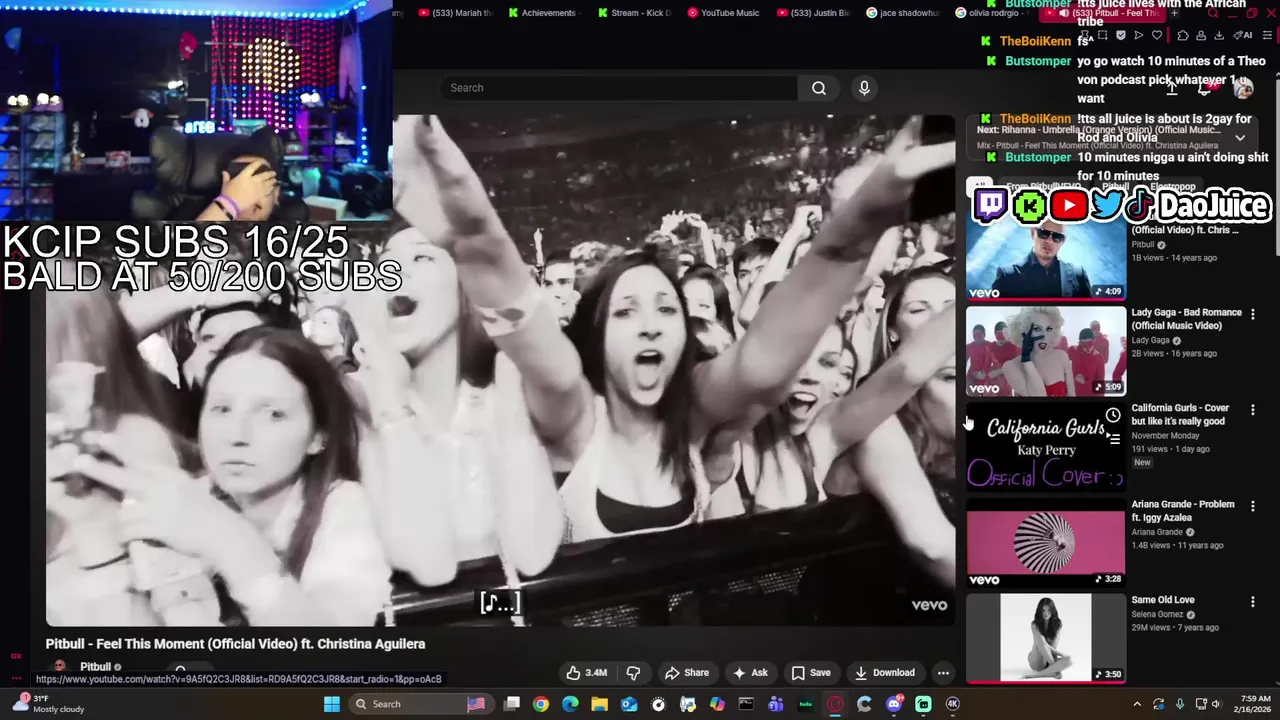Open more actions ellipsis below video
1280x720 pixels.
click(943, 673)
